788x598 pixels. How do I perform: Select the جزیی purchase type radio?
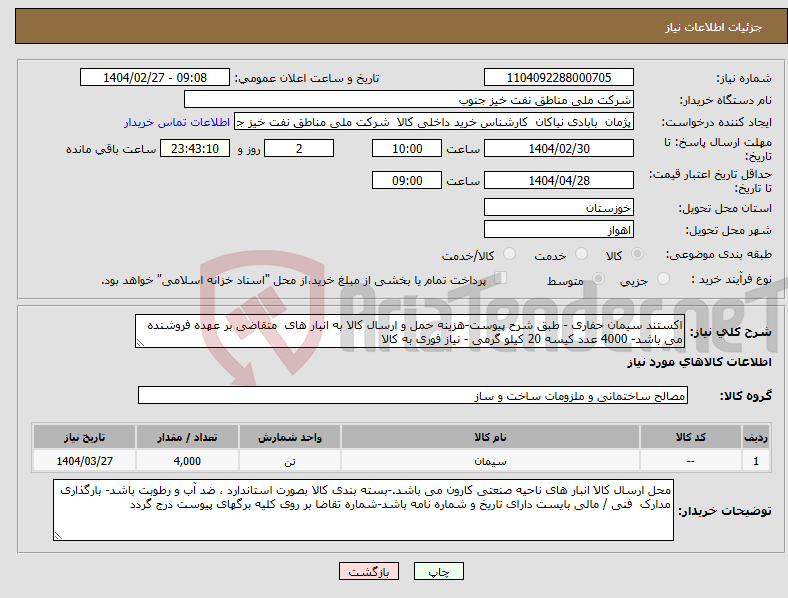click(x=663, y=279)
